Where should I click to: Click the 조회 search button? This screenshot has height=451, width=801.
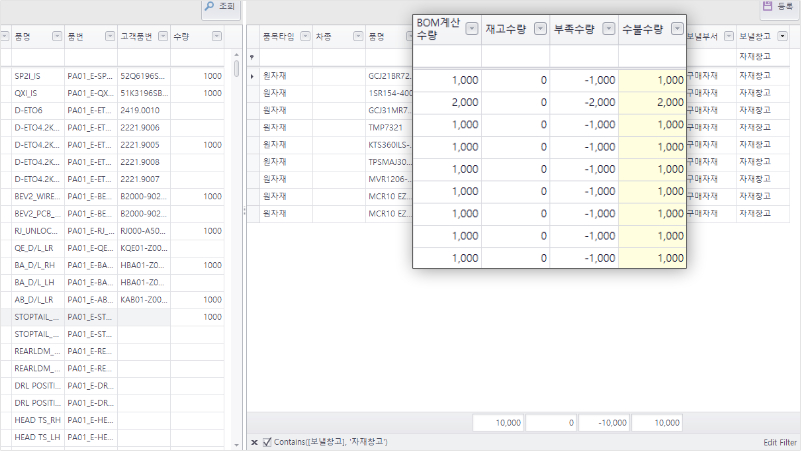pos(221,8)
